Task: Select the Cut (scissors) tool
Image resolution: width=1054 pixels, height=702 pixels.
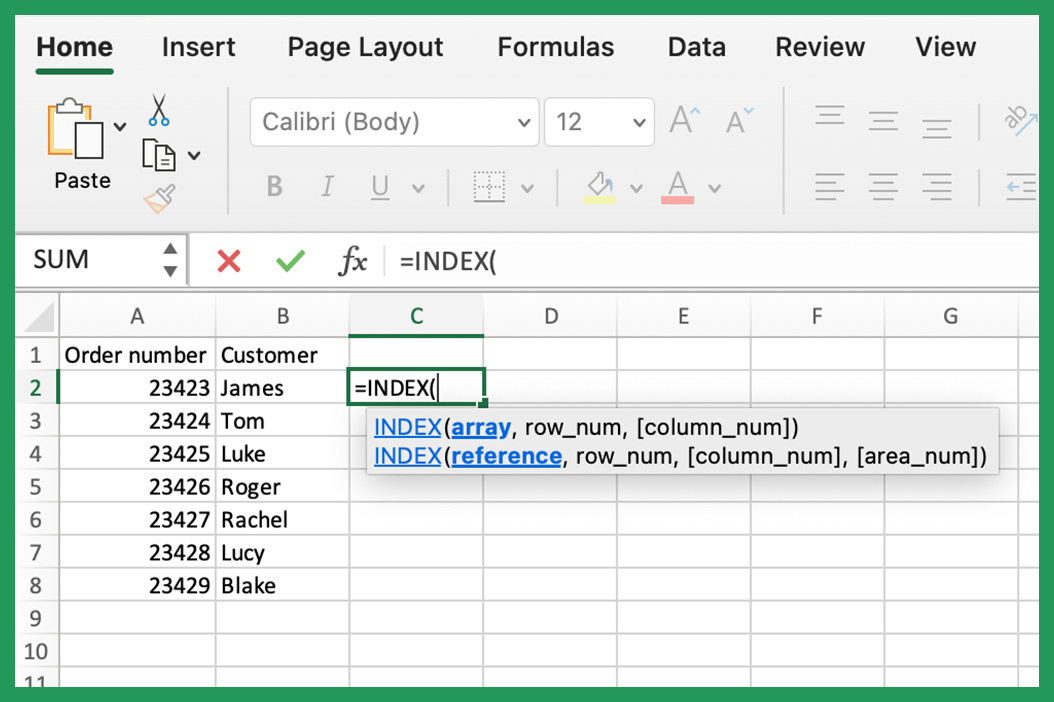Action: [x=157, y=110]
